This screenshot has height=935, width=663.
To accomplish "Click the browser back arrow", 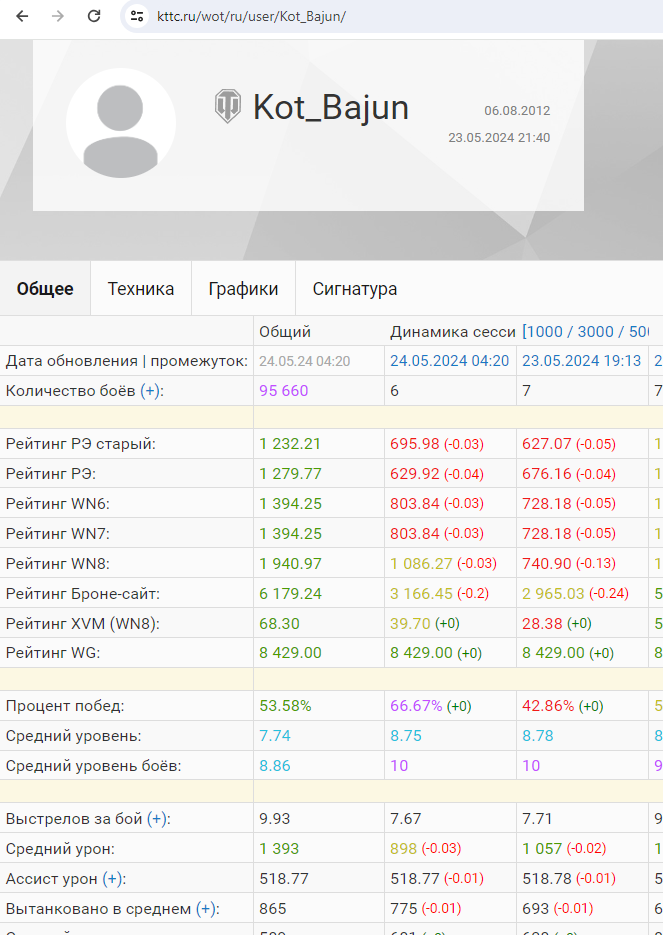I will (22, 16).
